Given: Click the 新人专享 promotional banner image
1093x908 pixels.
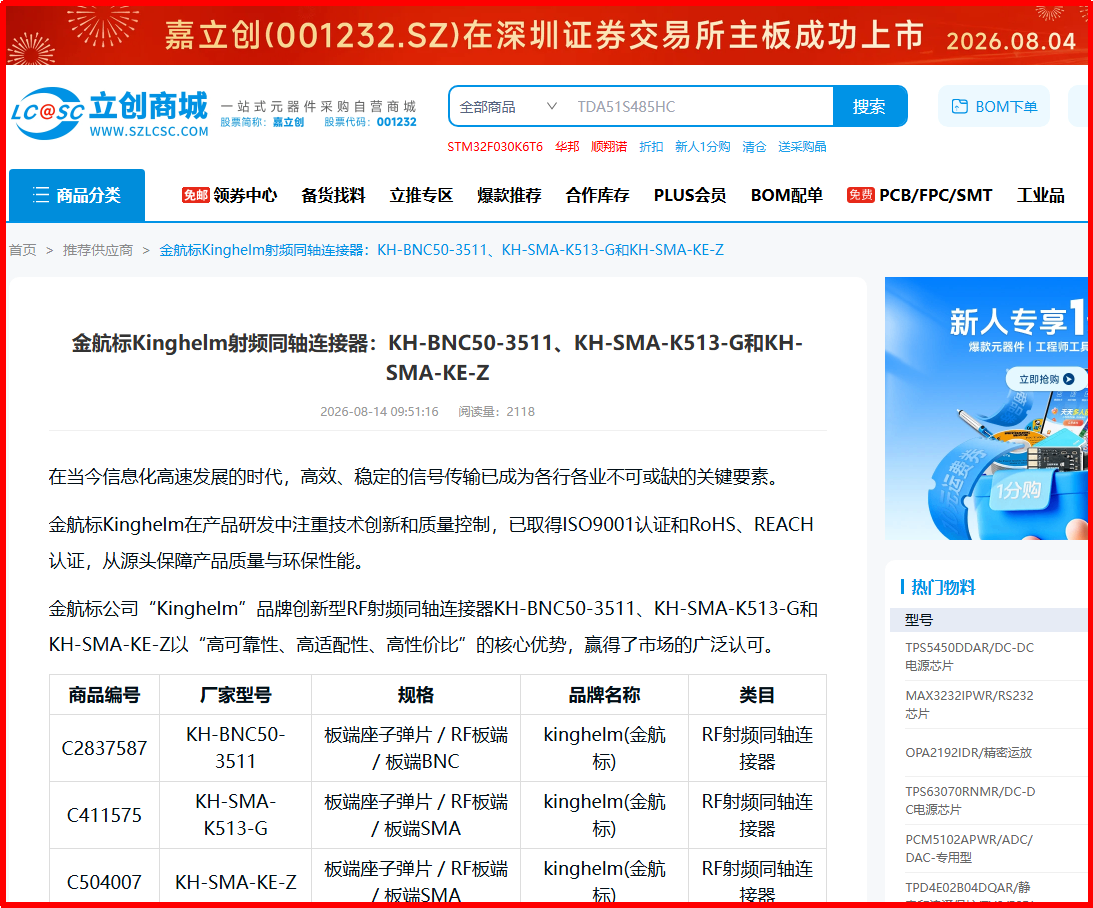Looking at the screenshot, I should [x=986, y=408].
